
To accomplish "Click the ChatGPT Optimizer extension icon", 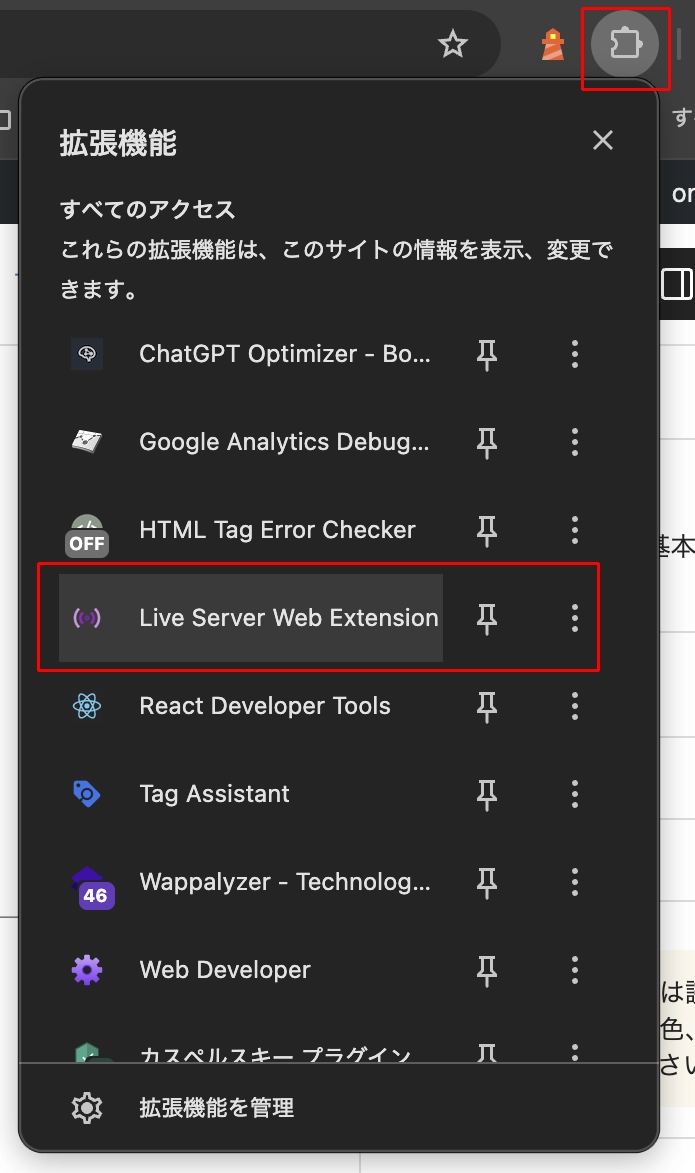I will (x=88, y=354).
